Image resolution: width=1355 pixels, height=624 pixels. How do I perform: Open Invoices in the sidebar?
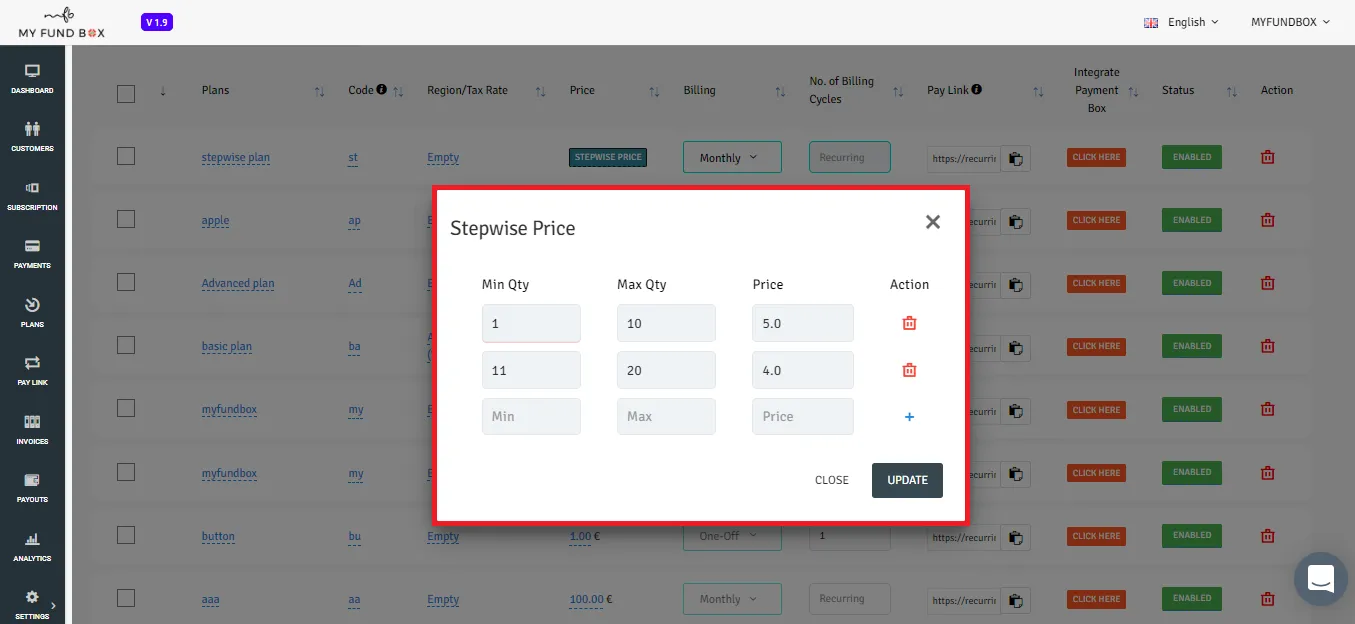(32, 430)
